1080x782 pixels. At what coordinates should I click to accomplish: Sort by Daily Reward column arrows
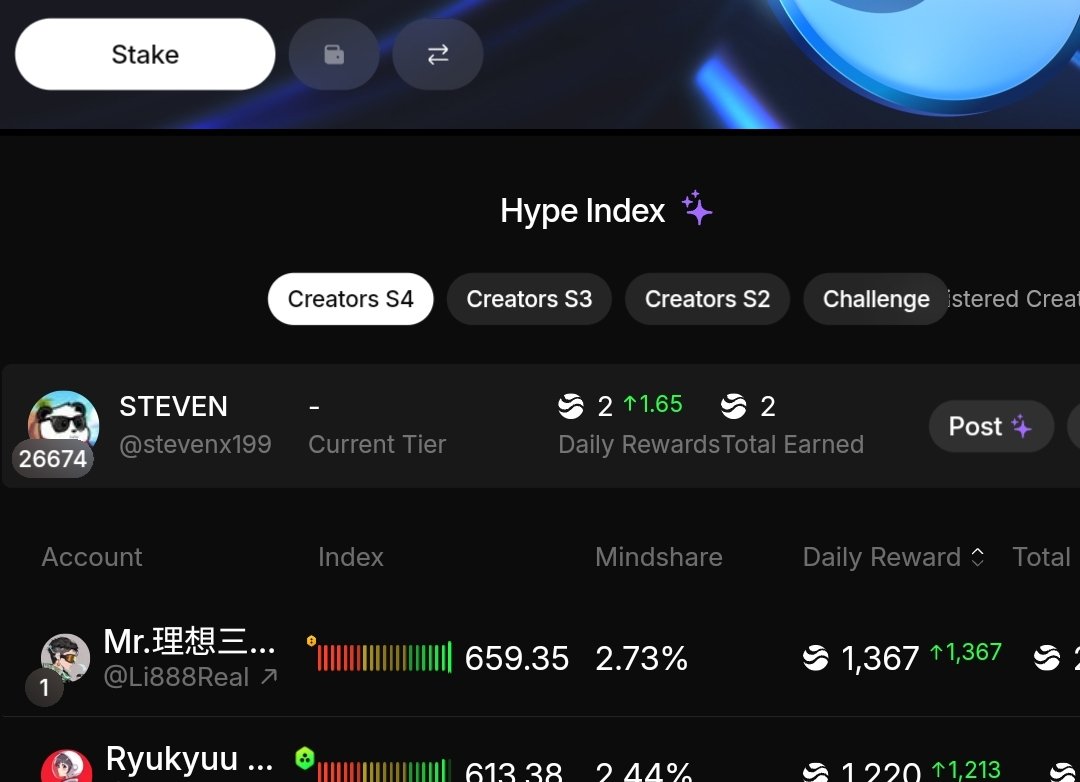tap(977, 557)
